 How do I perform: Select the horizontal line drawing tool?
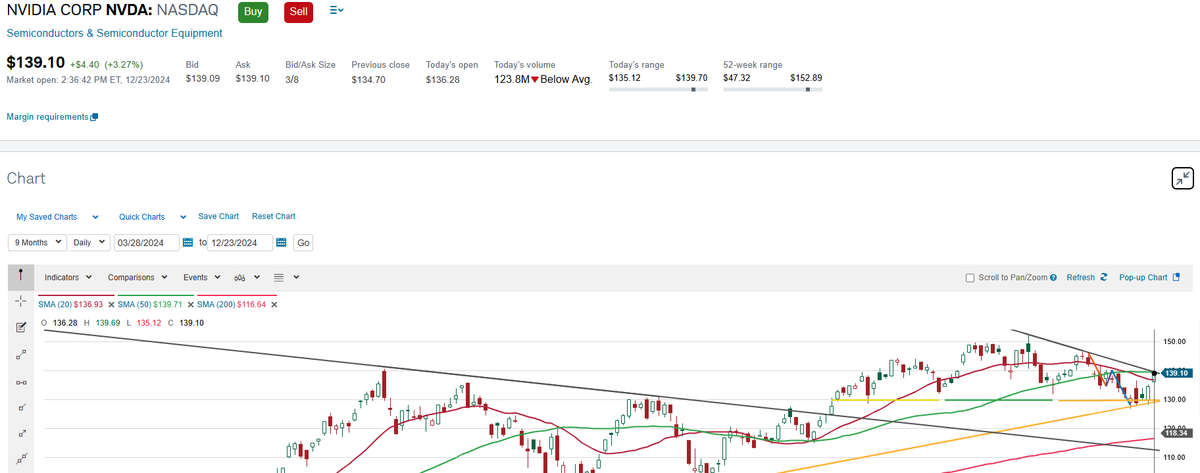(20, 381)
